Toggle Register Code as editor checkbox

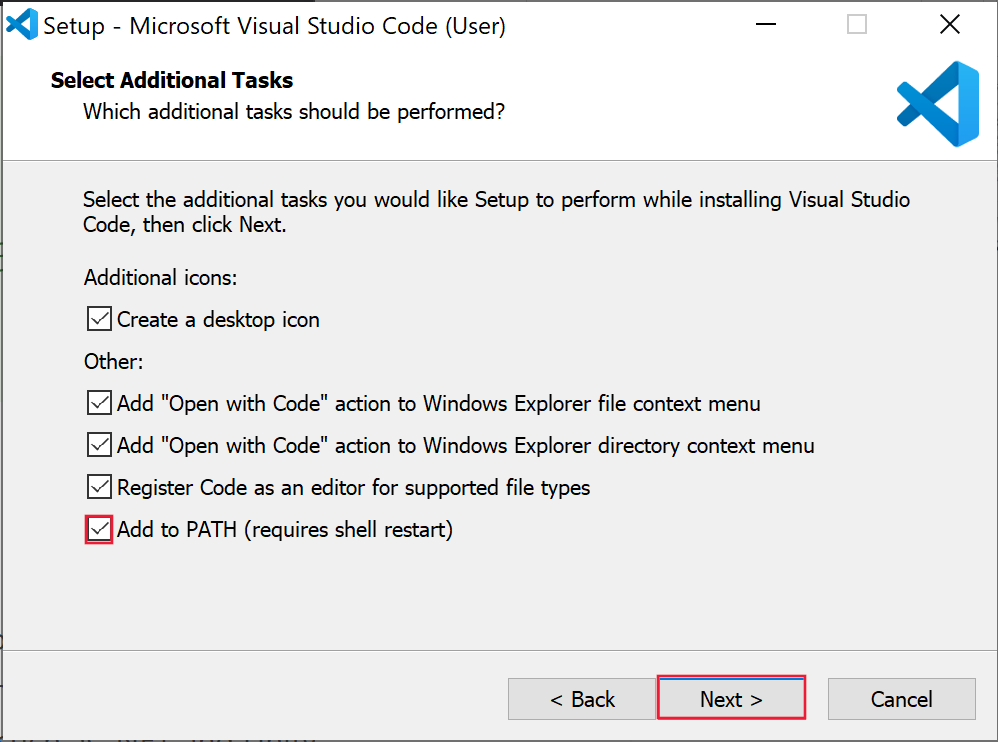coord(99,487)
